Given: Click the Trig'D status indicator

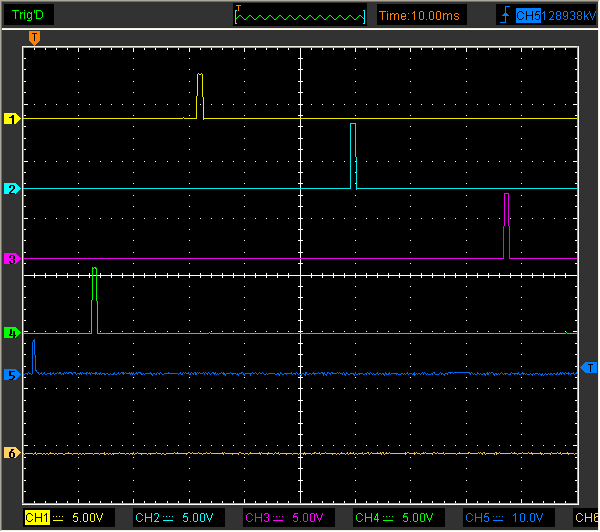Looking at the screenshot, I should tap(28, 15).
